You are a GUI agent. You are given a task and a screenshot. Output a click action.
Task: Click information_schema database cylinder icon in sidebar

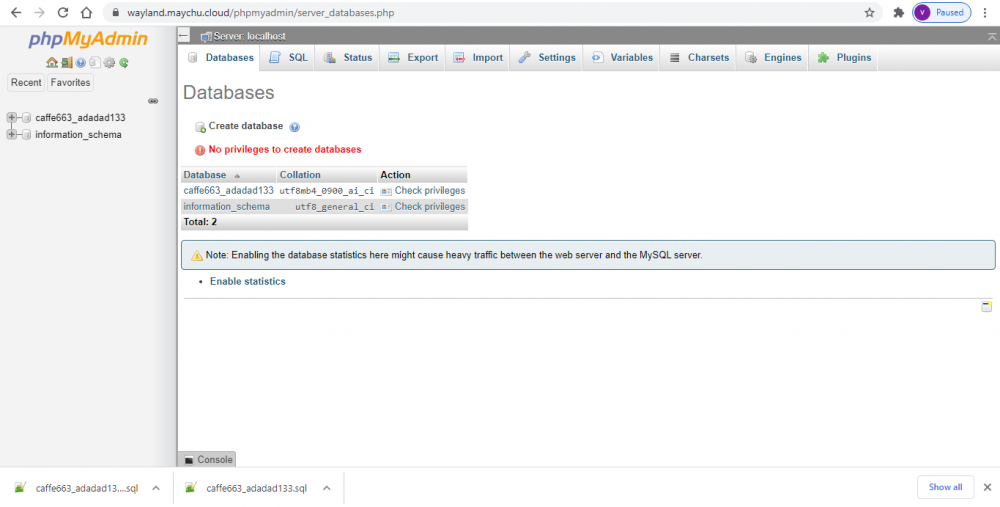point(26,135)
